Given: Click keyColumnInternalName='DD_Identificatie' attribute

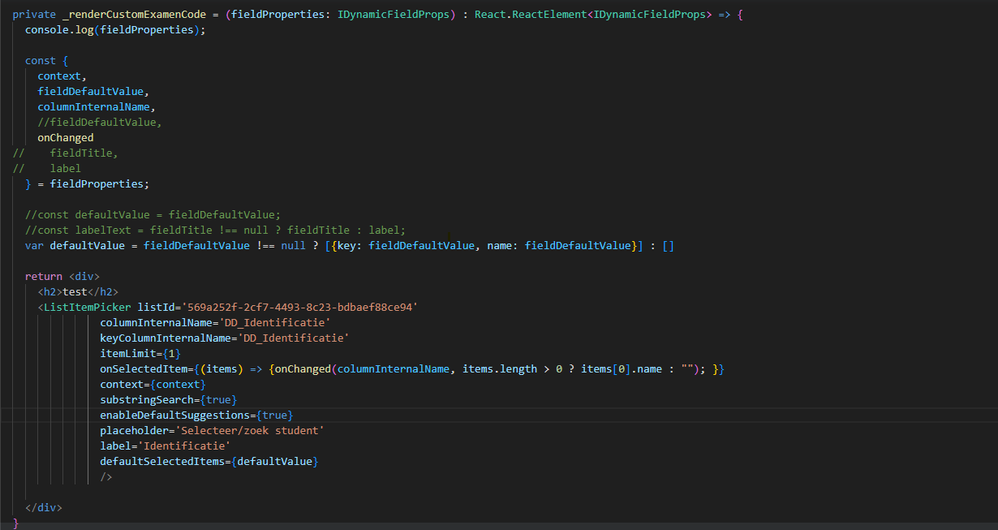Looking at the screenshot, I should click(224, 338).
